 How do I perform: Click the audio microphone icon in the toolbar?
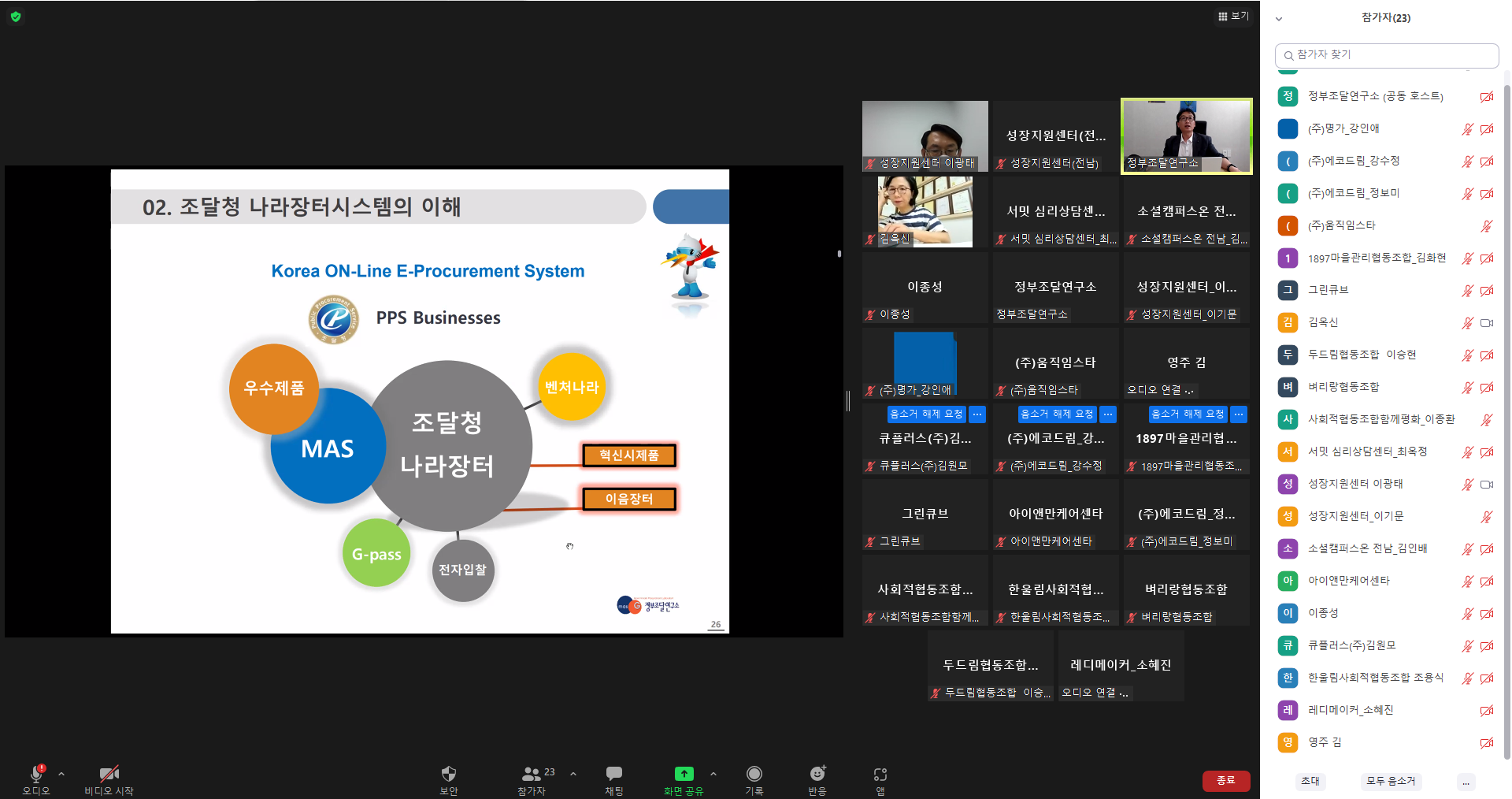(x=36, y=773)
